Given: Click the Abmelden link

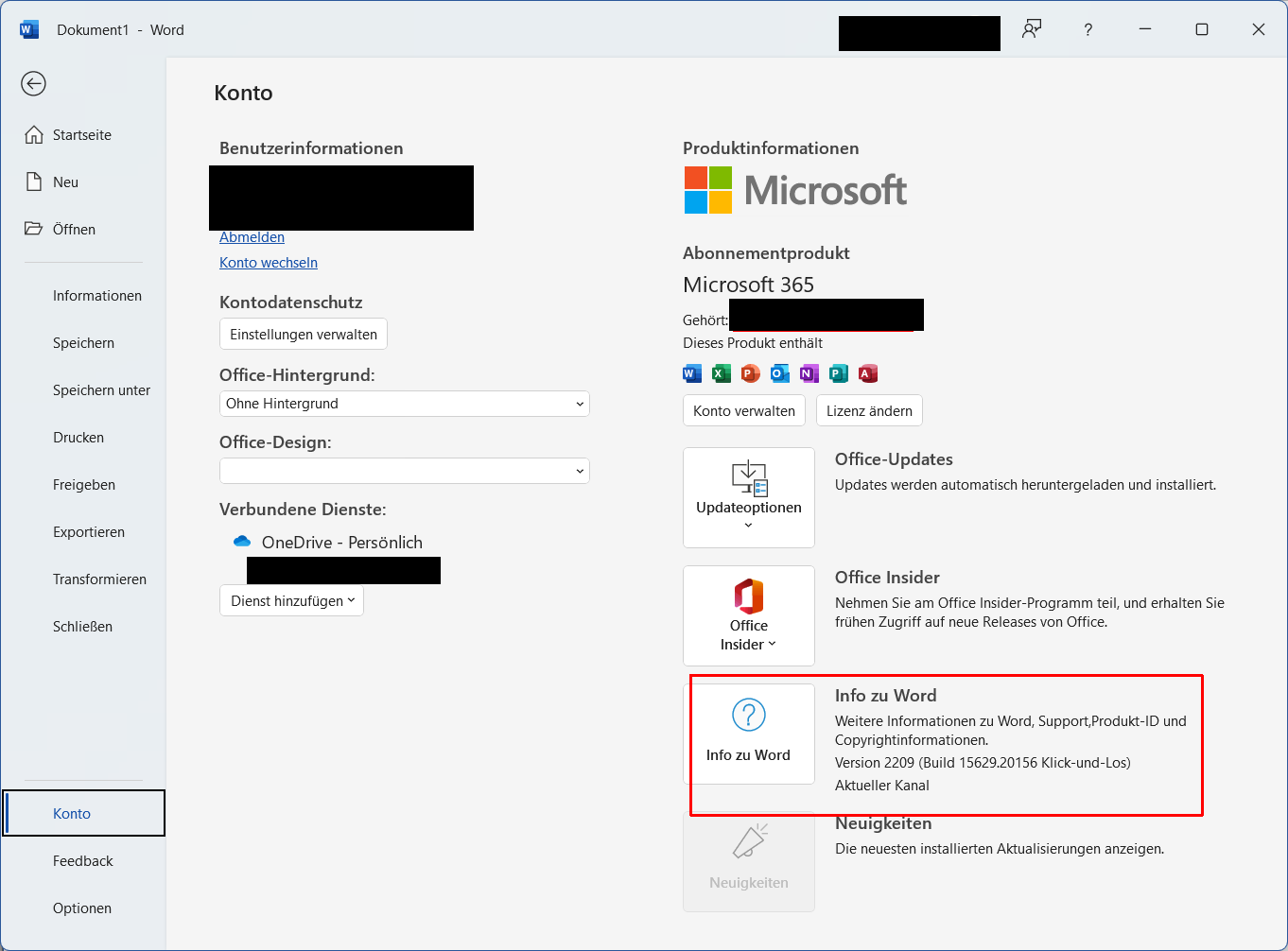Looking at the screenshot, I should coord(252,237).
